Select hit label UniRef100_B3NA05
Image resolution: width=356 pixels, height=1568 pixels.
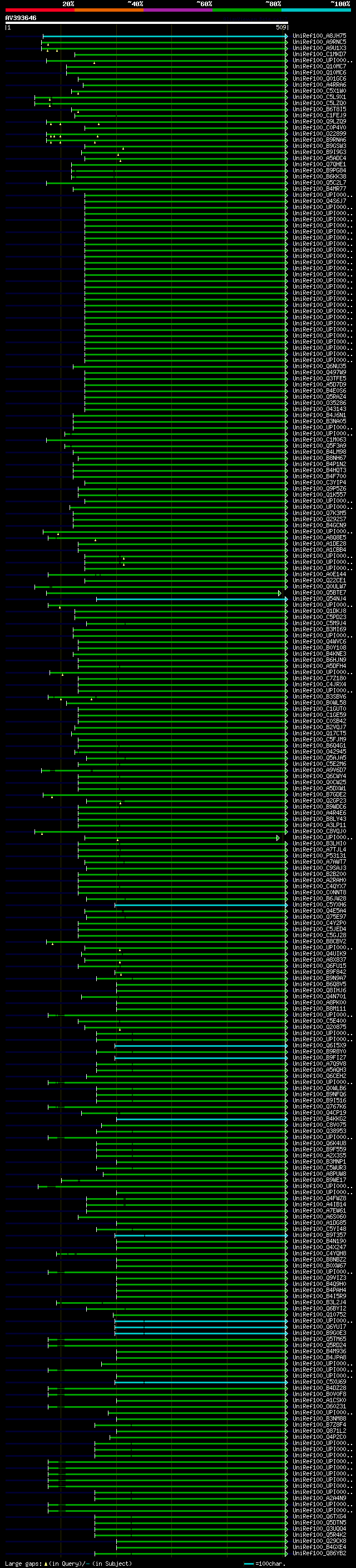(x=319, y=421)
